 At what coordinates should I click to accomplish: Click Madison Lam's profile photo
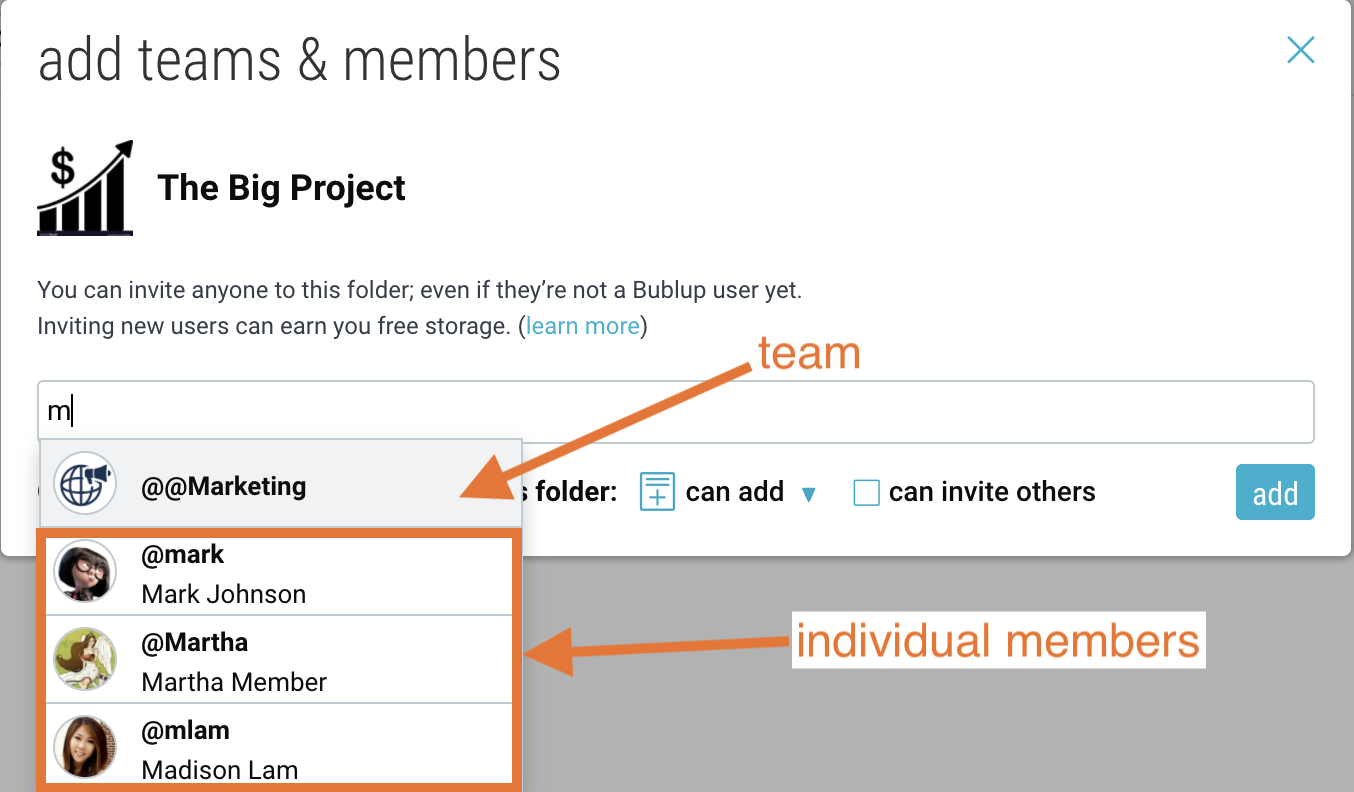click(x=85, y=747)
